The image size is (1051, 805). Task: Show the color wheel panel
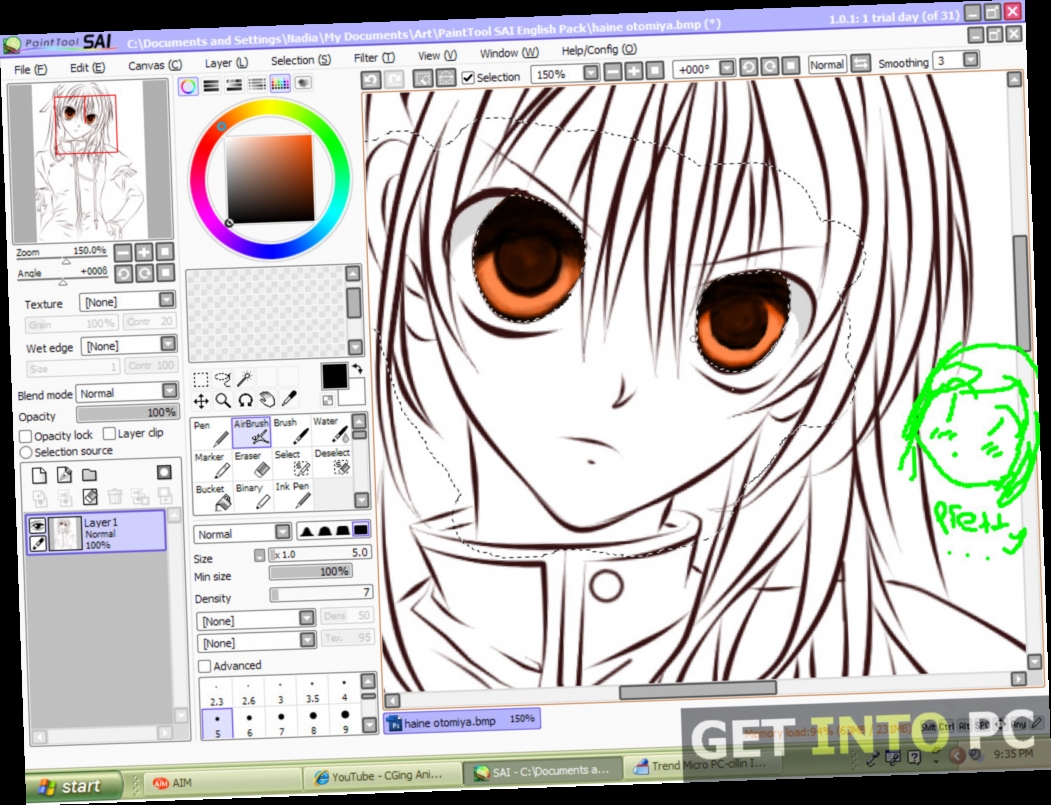188,86
